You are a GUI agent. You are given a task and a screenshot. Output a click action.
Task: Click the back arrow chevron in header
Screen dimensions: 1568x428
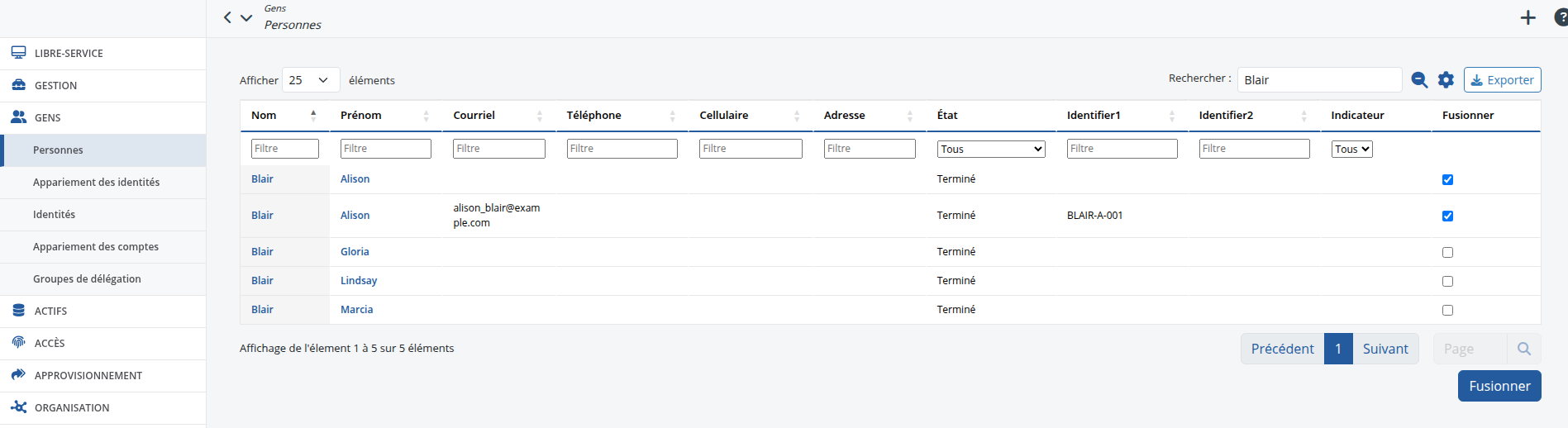227,17
